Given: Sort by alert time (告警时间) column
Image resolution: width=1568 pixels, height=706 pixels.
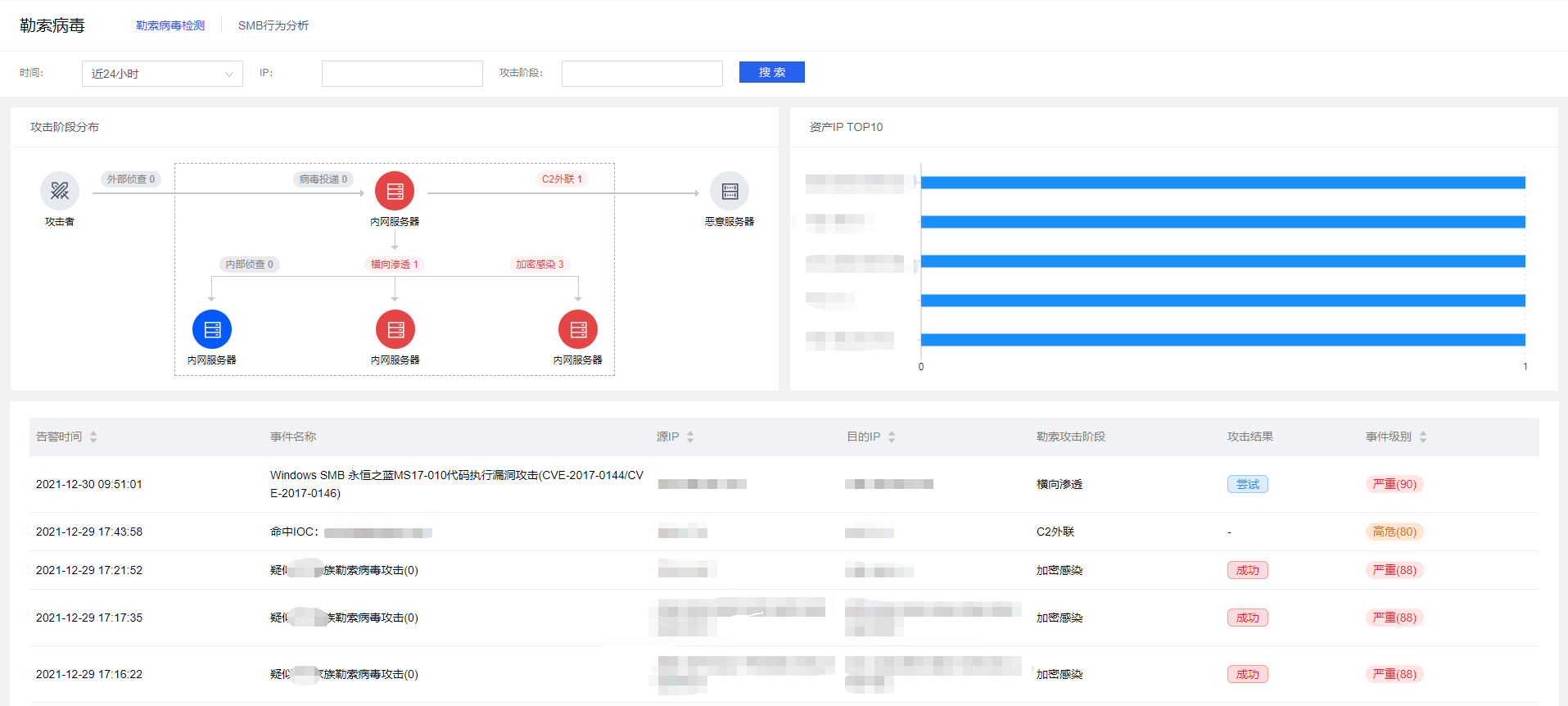Looking at the screenshot, I should point(93,437).
